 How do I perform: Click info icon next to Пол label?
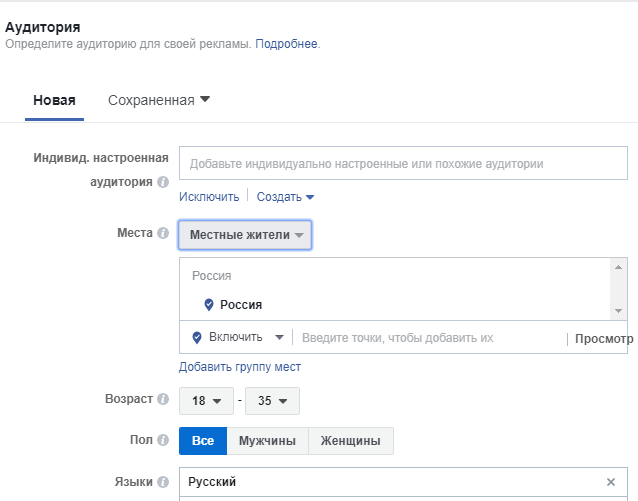click(163, 440)
